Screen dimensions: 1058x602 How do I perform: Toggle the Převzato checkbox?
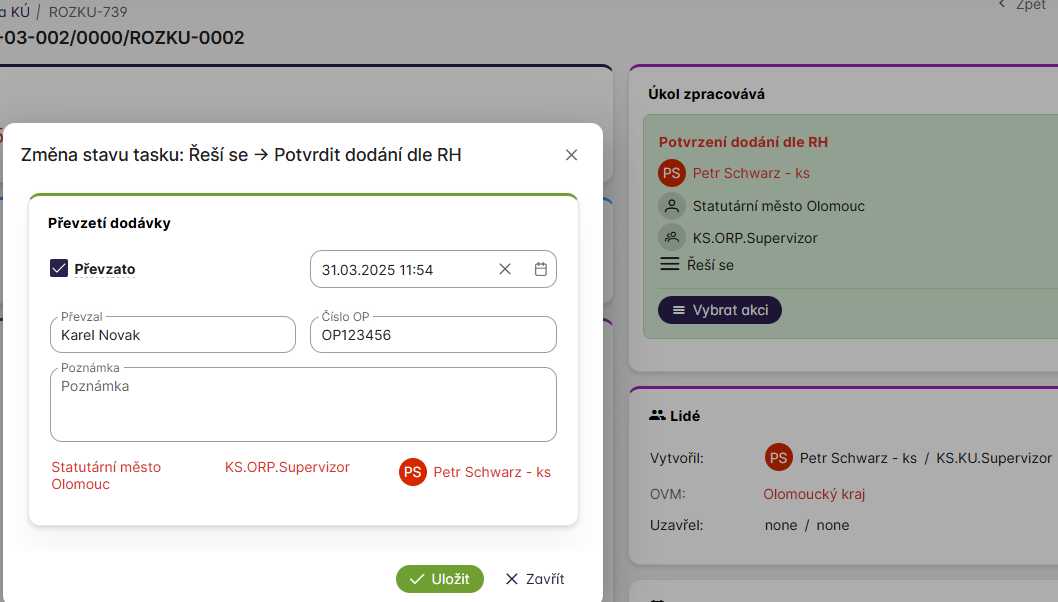tap(59, 268)
